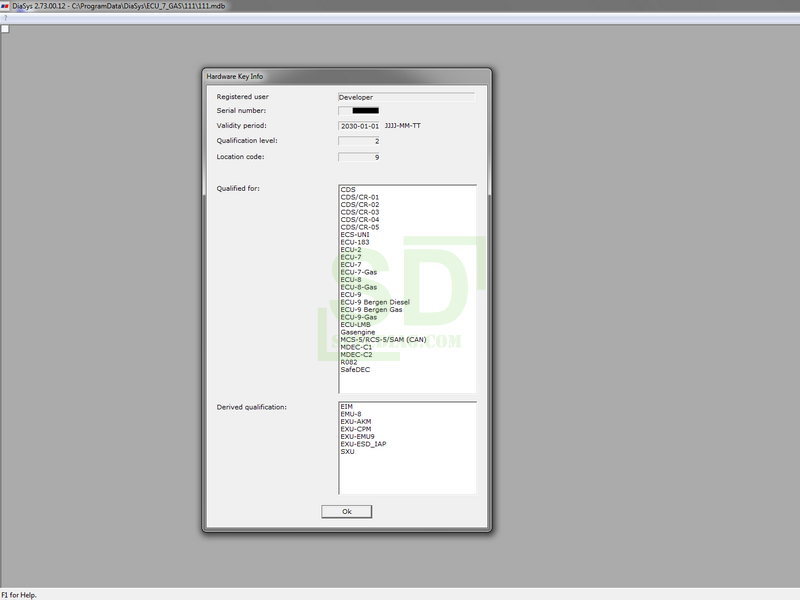
Task: Select SXU in the Derived qualification list
Action: click(347, 451)
